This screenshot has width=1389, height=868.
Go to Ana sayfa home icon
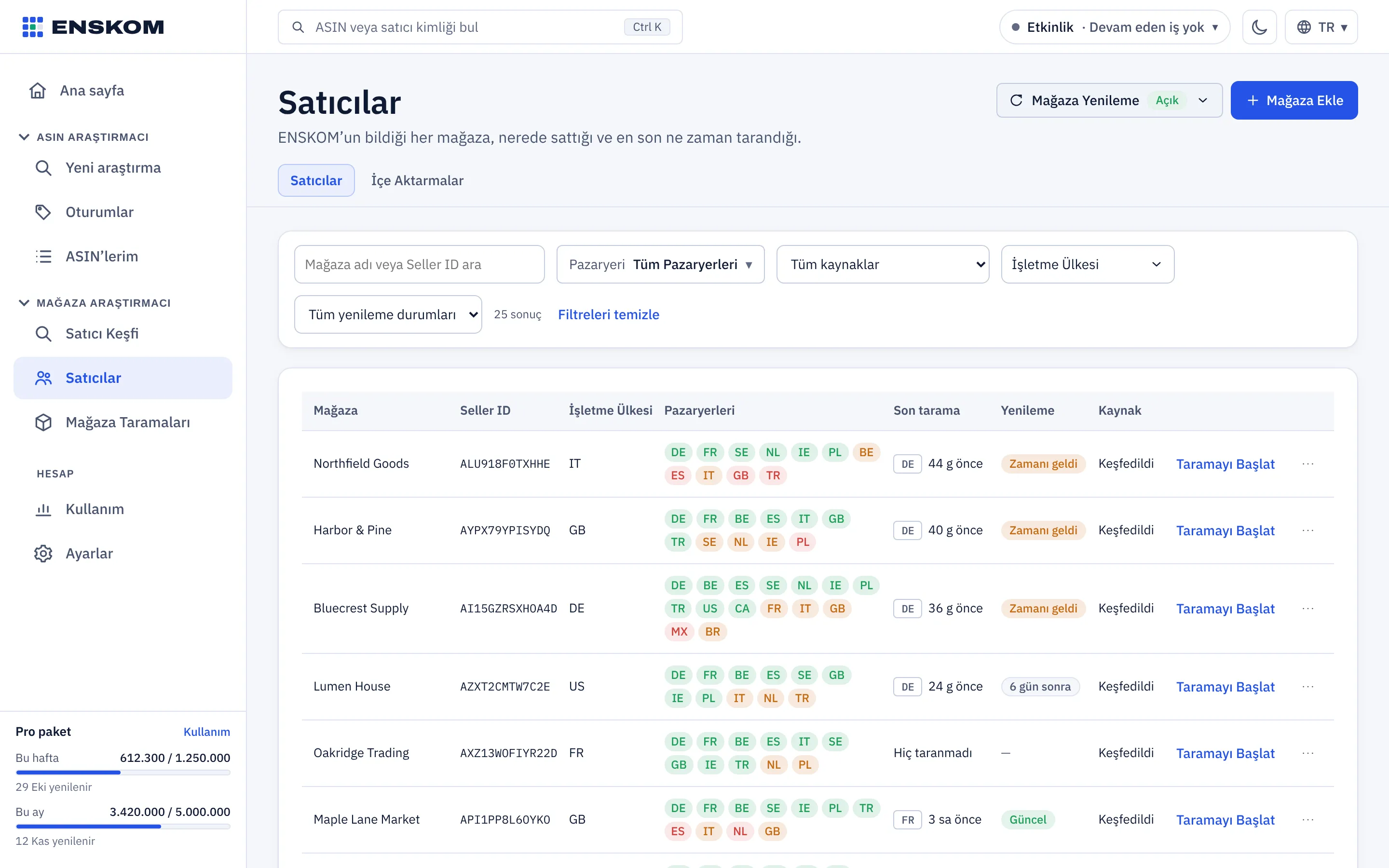point(38,91)
